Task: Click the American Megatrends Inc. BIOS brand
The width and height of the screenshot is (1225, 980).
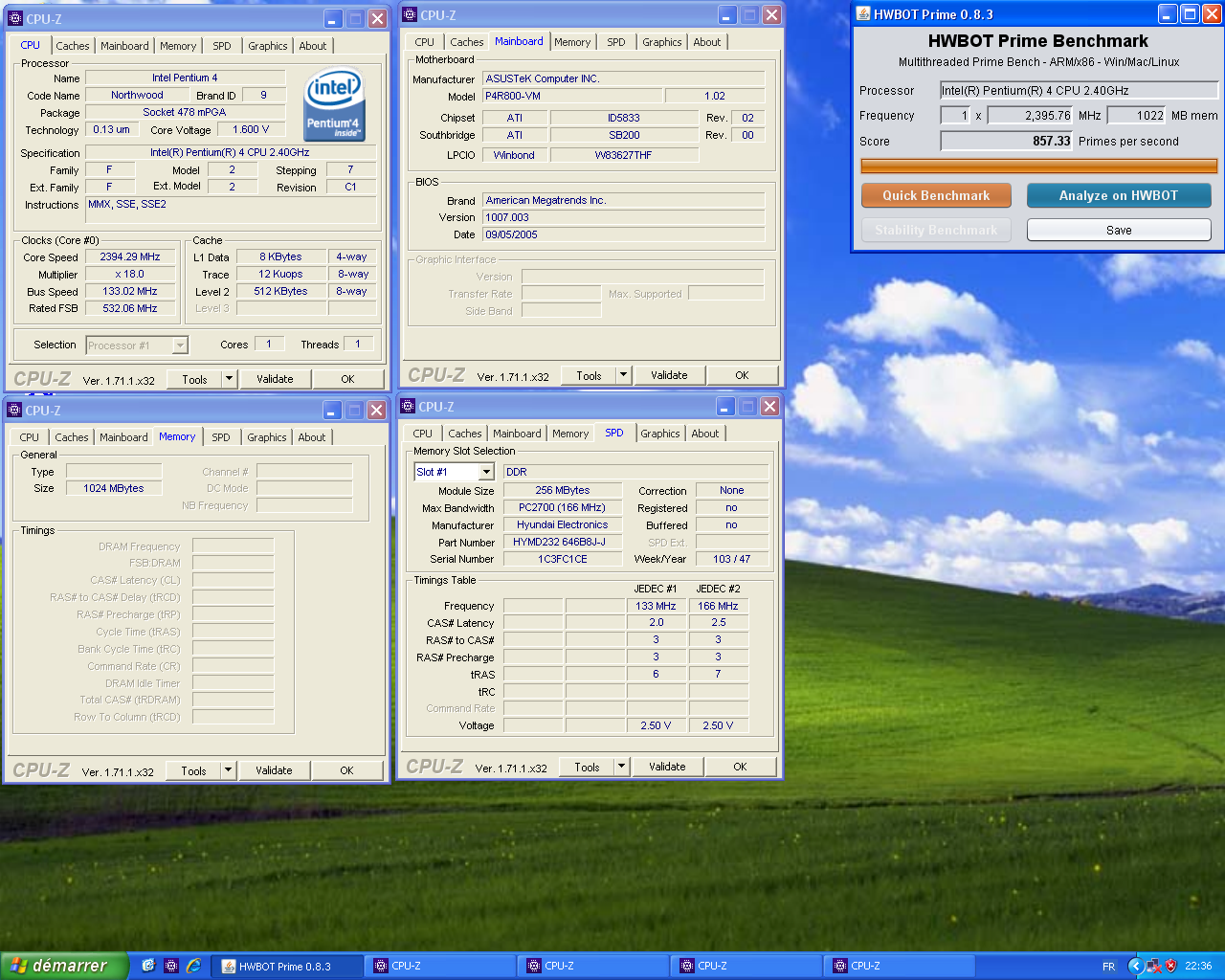Action: point(623,200)
